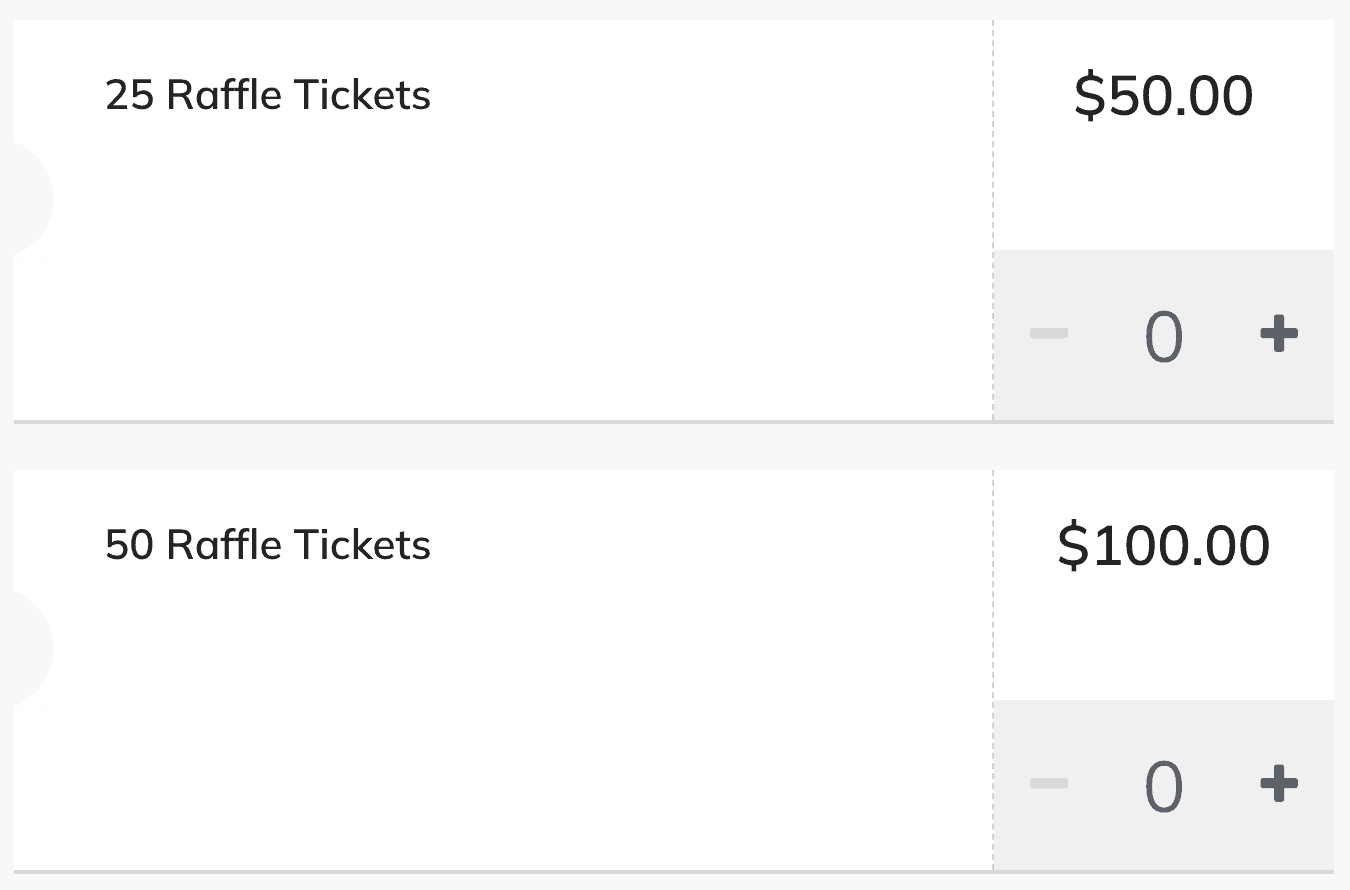Click the "25 Raffle Tickets" title
The height and width of the screenshot is (890, 1350).
click(268, 96)
